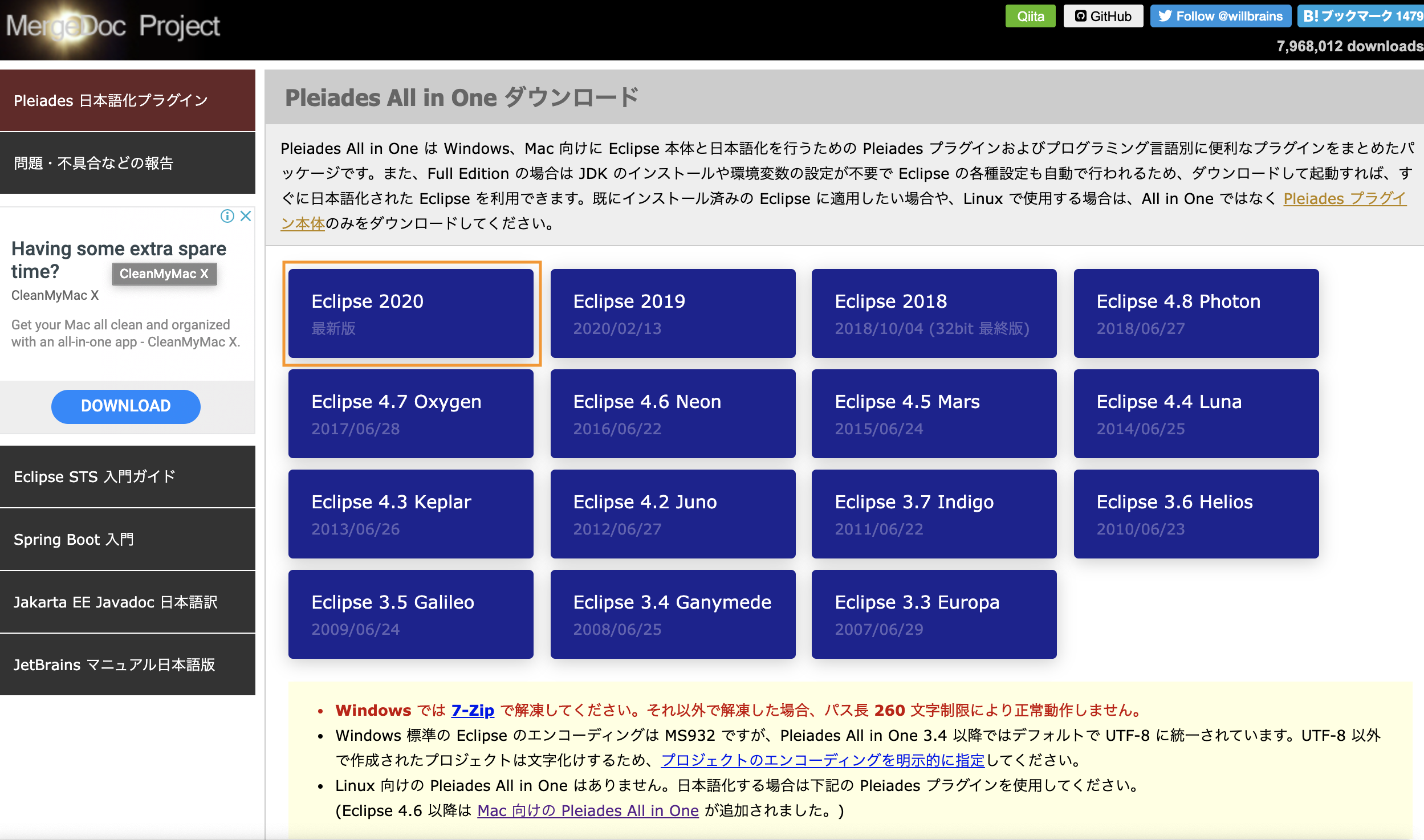
Task: Open Jakarta EE Javadoc 日本語訳 menu item
Action: (128, 602)
